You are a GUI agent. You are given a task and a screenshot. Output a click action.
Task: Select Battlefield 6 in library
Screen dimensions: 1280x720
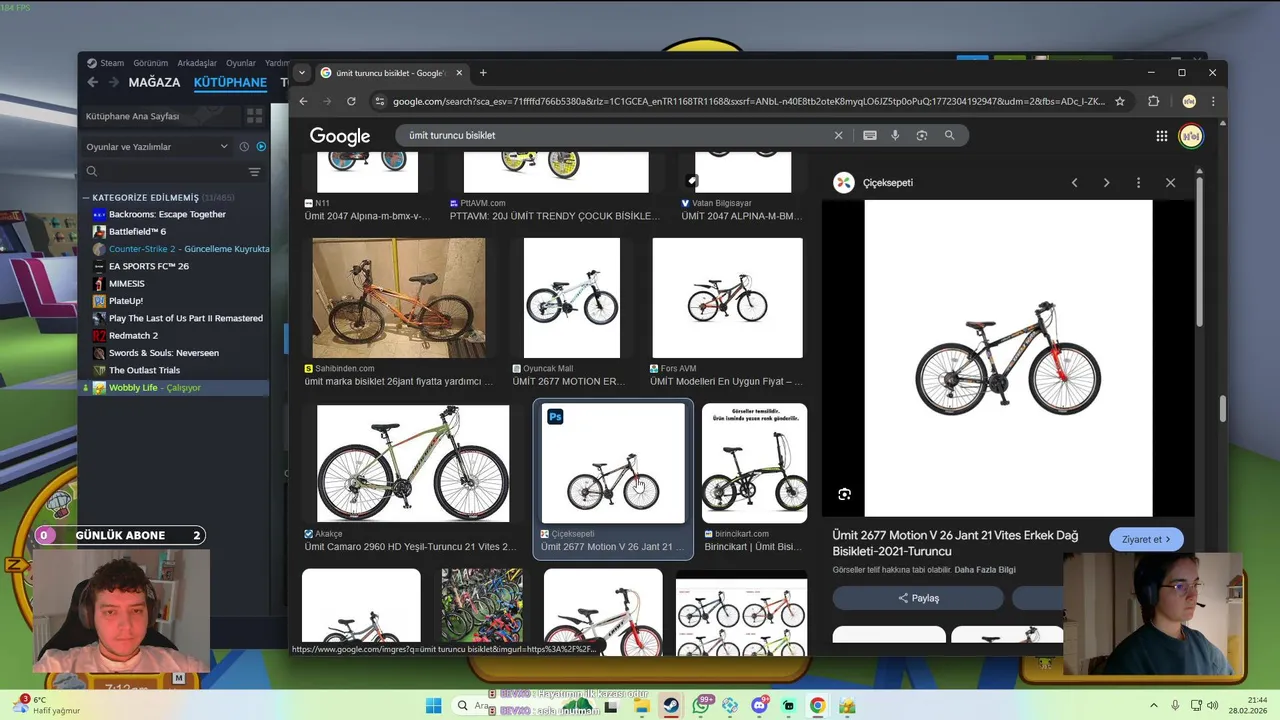tap(175, 231)
